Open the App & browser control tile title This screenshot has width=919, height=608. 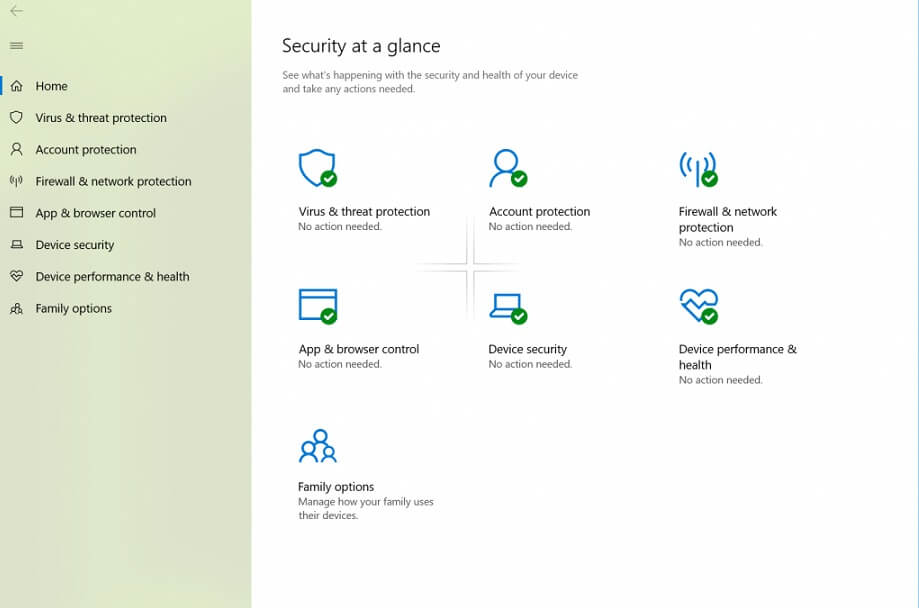(x=359, y=349)
